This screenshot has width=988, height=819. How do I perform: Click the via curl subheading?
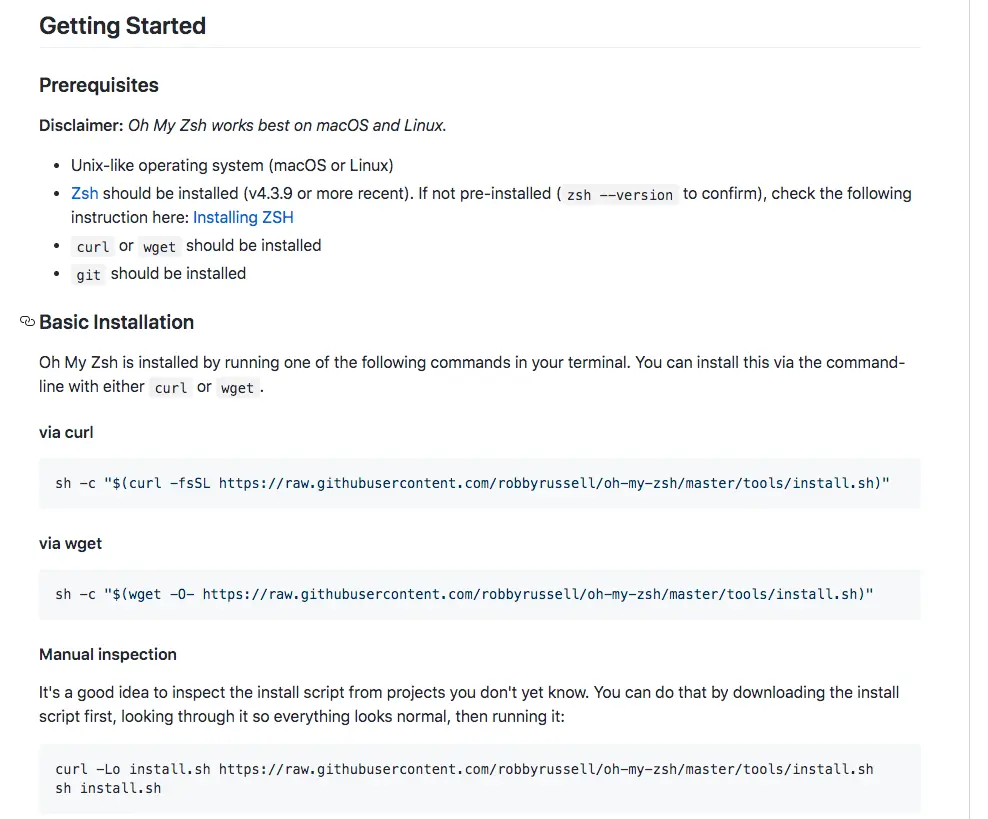pyautogui.click(x=66, y=432)
